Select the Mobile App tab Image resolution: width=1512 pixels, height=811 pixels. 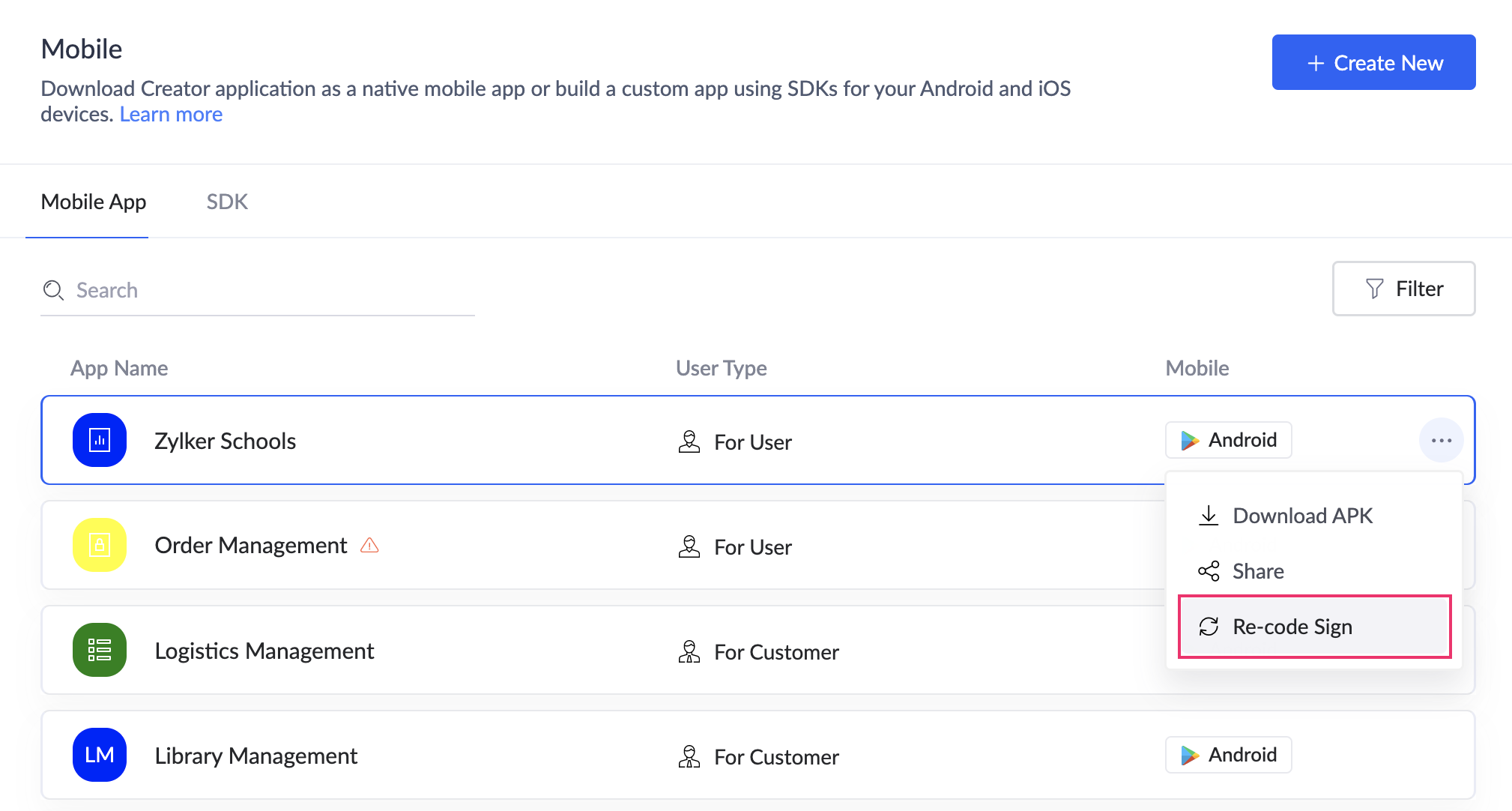click(94, 202)
